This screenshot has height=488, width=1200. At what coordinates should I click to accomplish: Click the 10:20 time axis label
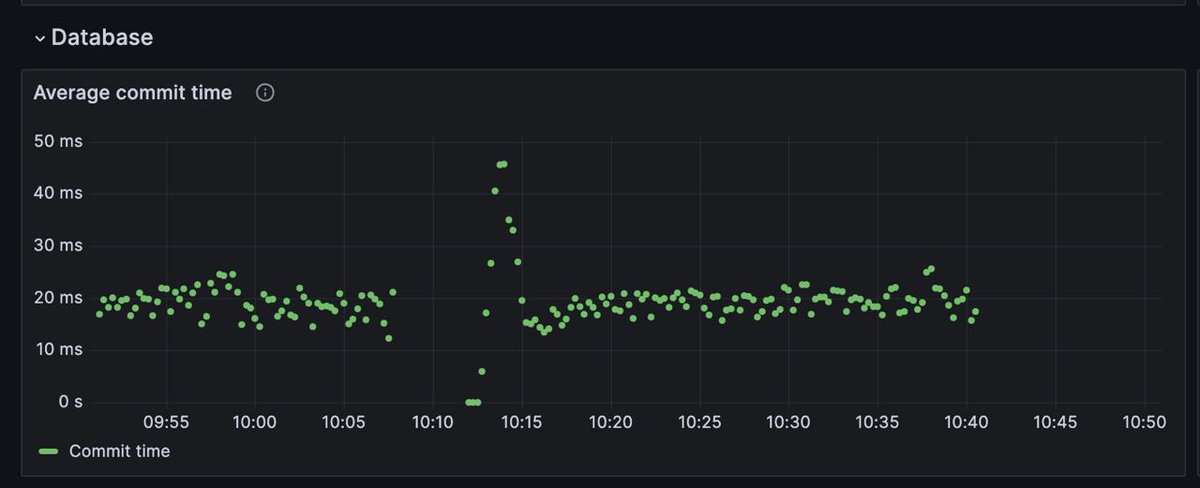[611, 422]
